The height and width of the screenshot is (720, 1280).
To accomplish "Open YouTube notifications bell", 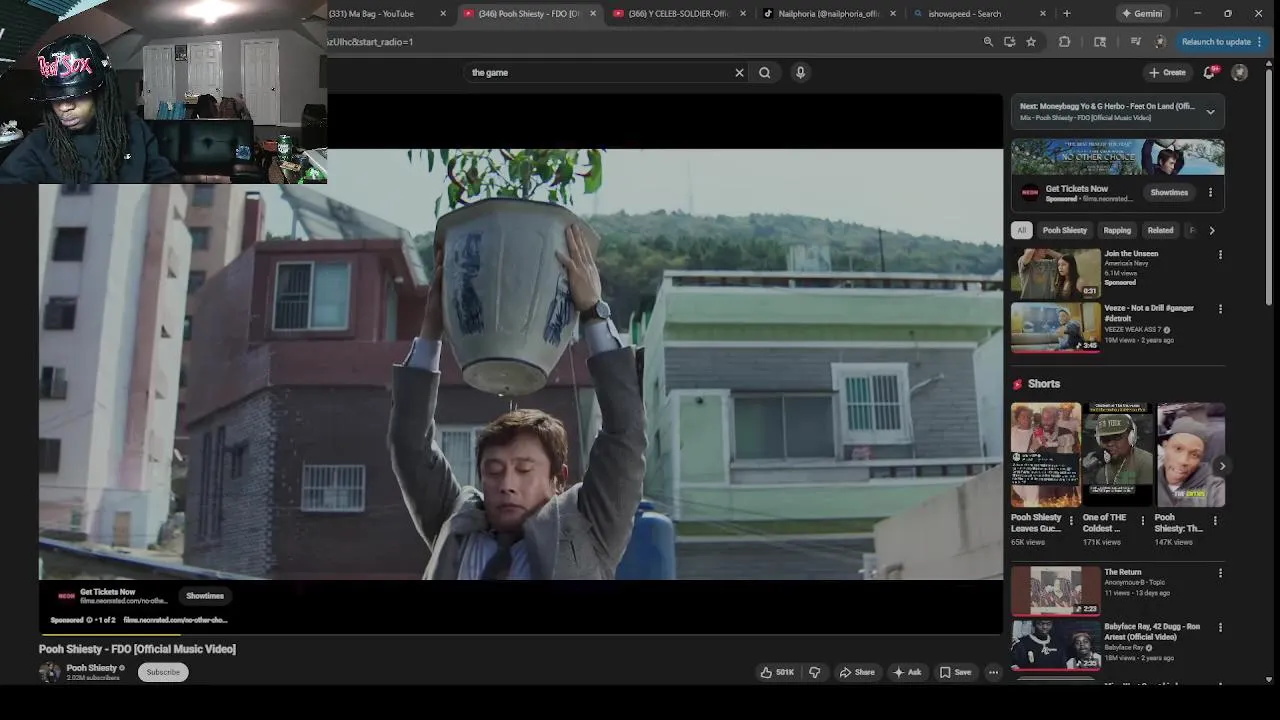I will 1209,72.
